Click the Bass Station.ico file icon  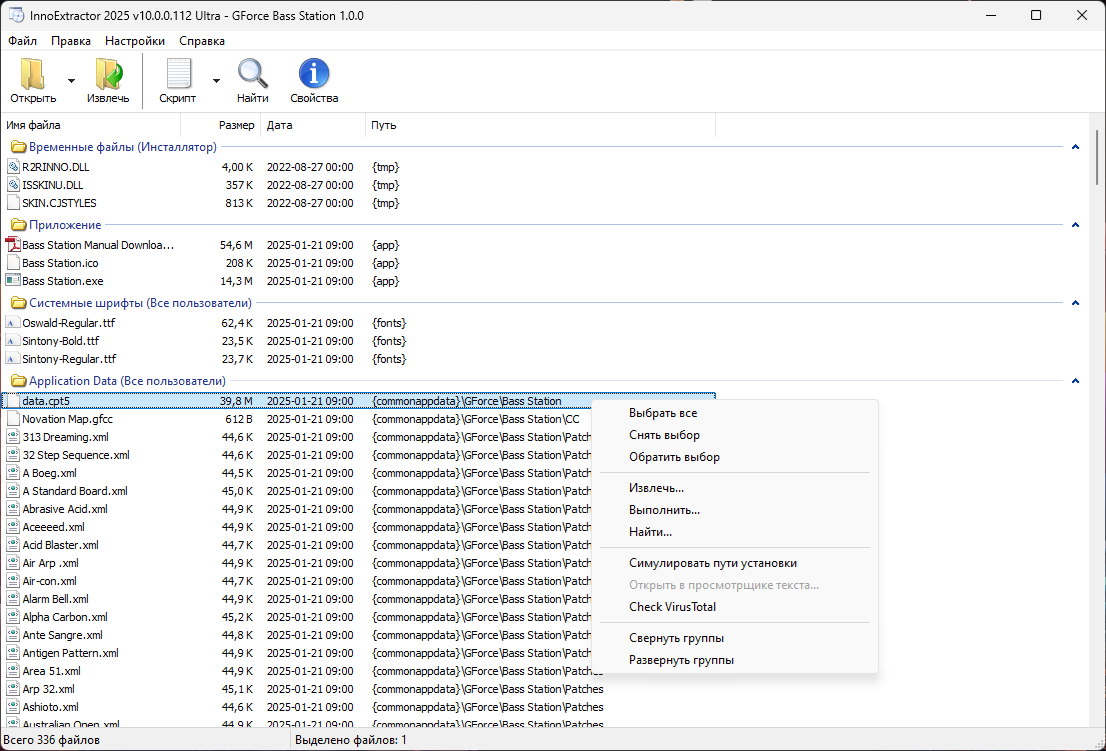pyautogui.click(x=13, y=263)
